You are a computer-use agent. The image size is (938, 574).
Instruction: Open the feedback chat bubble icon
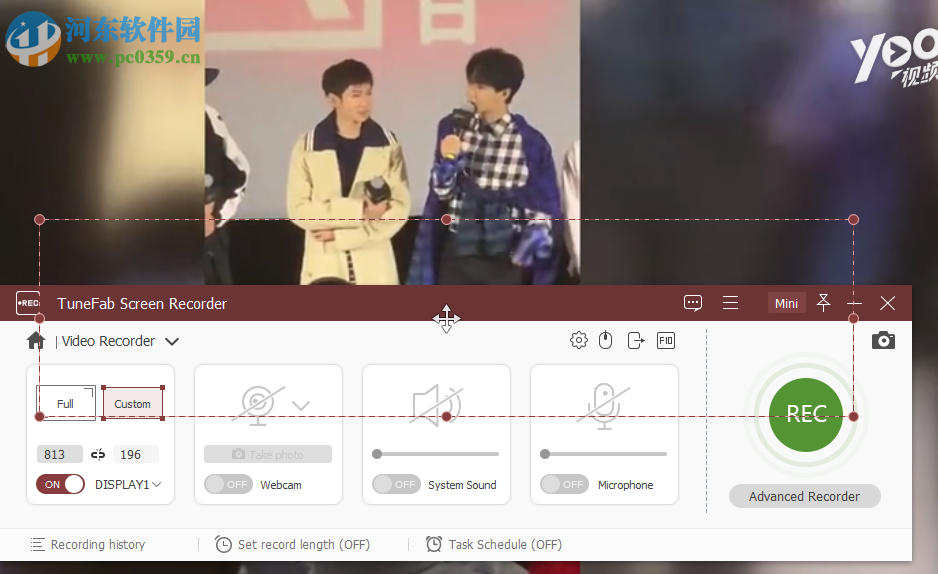pos(693,303)
